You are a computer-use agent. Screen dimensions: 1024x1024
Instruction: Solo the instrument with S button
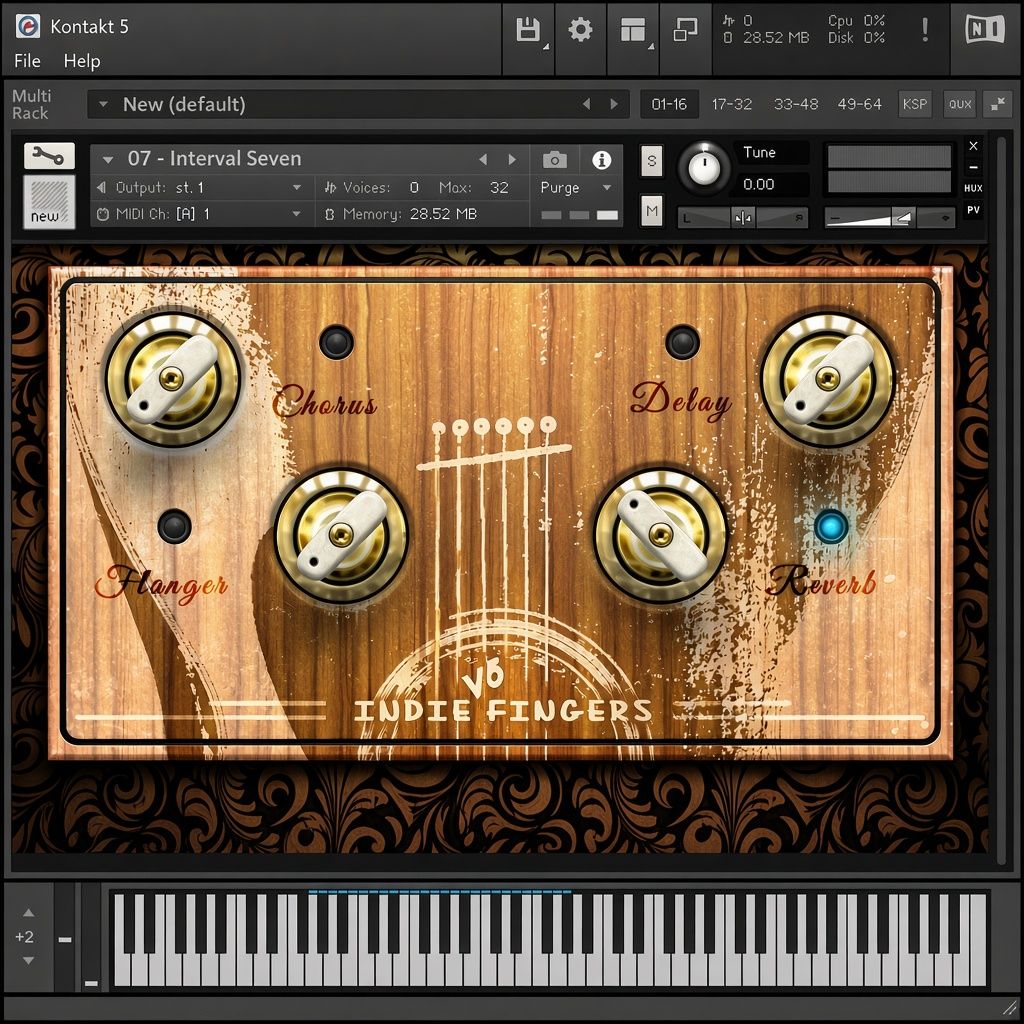651,161
